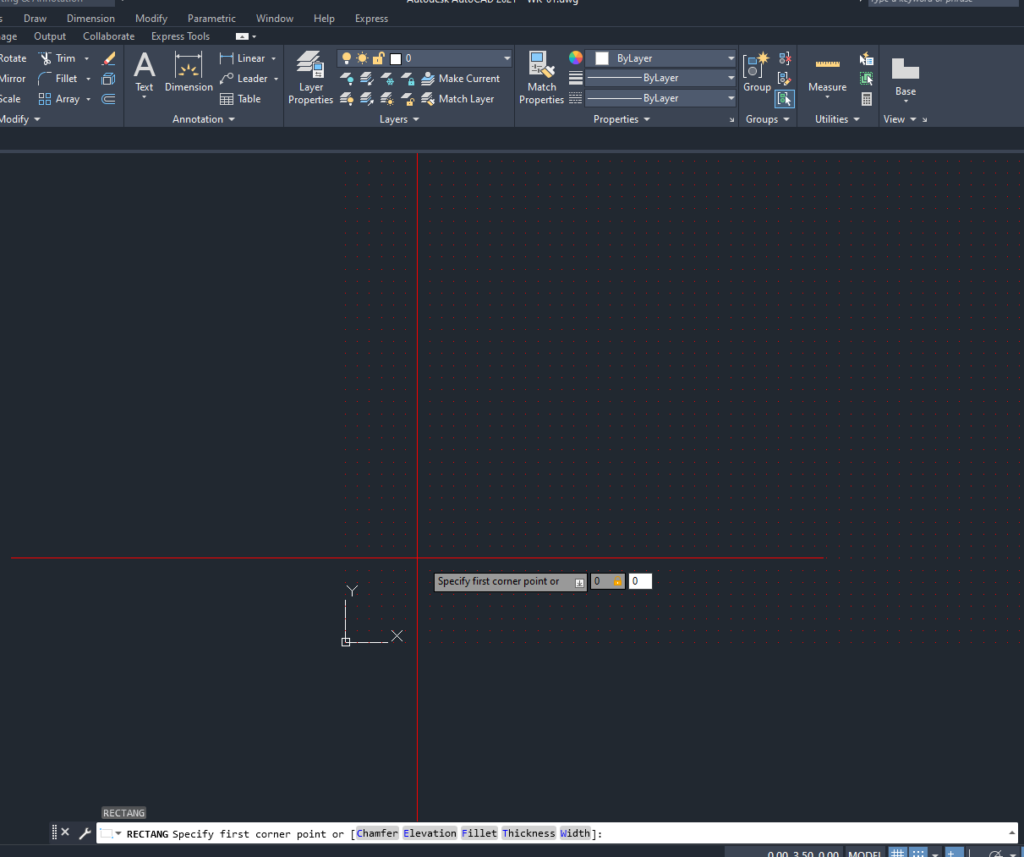
Task: Toggle layer 0 on/off lightbulb
Action: click(x=347, y=58)
